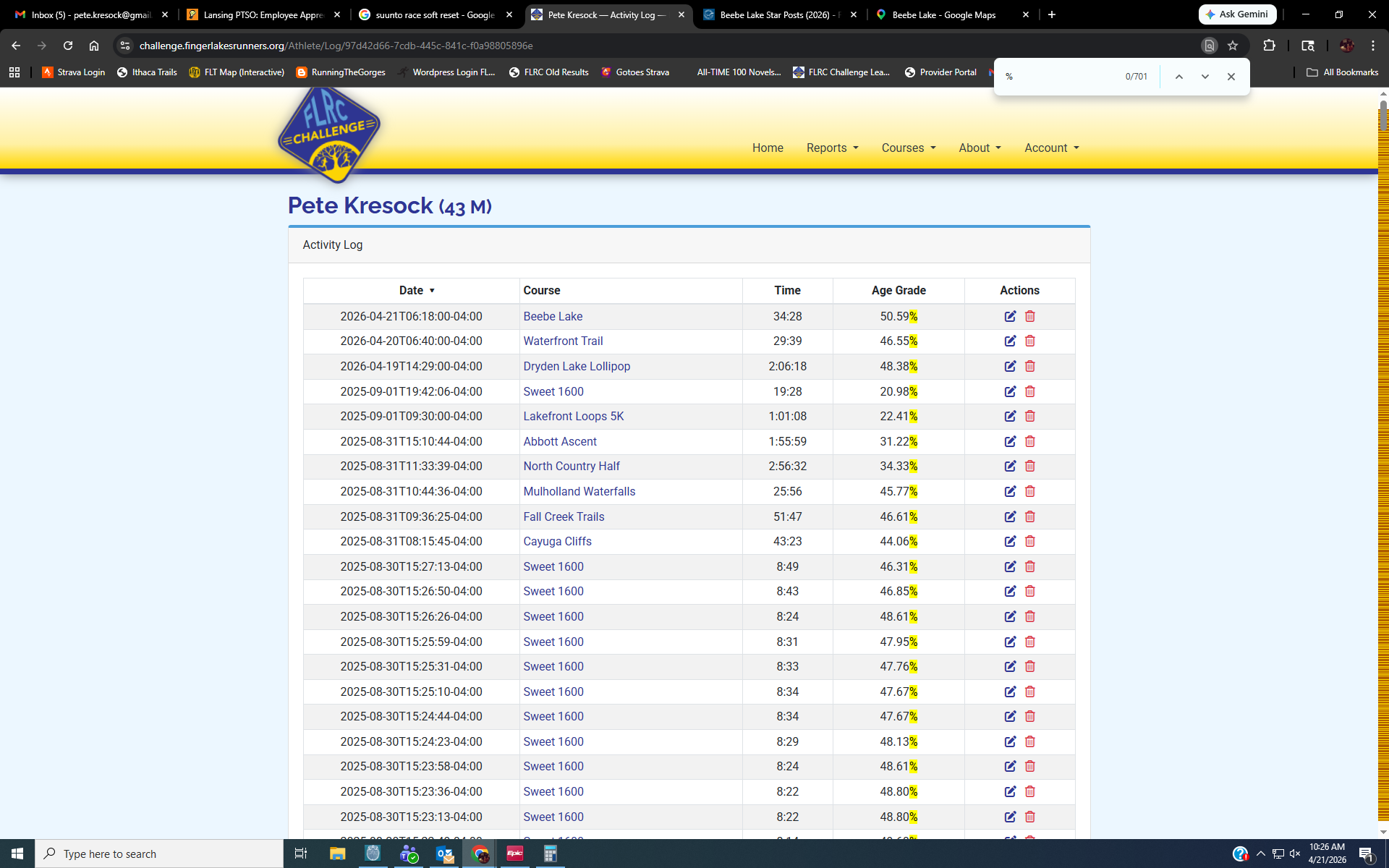The image size is (1389, 868).
Task: Open the Abbott Ascent course link
Action: coord(559,441)
